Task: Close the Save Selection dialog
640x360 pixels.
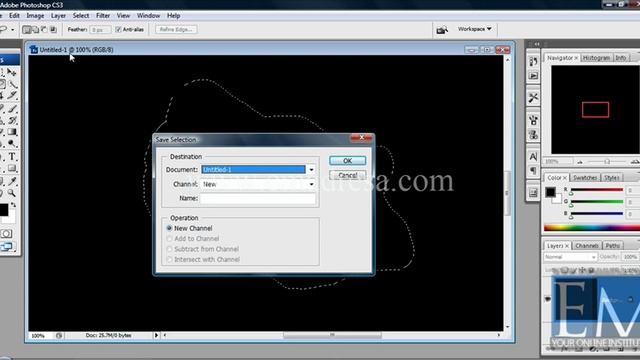Action: point(361,138)
